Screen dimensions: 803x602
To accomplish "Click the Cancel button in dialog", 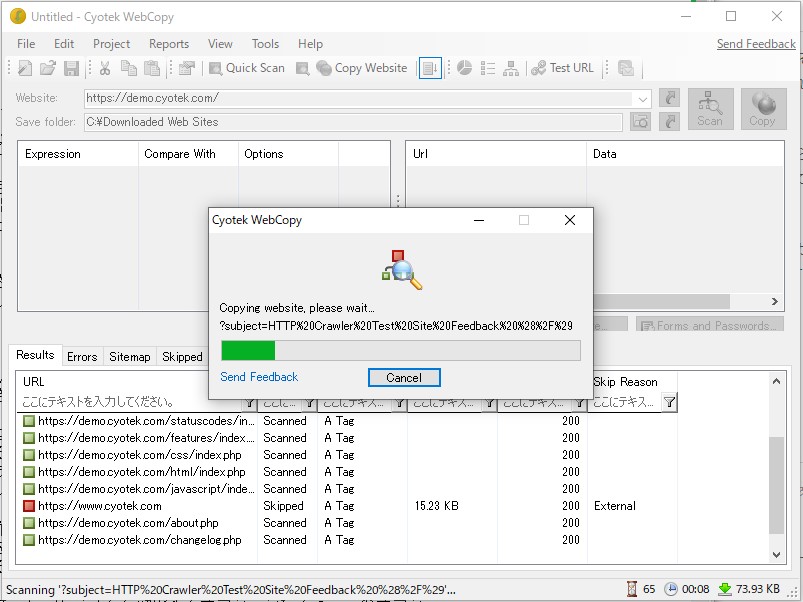I will (404, 378).
